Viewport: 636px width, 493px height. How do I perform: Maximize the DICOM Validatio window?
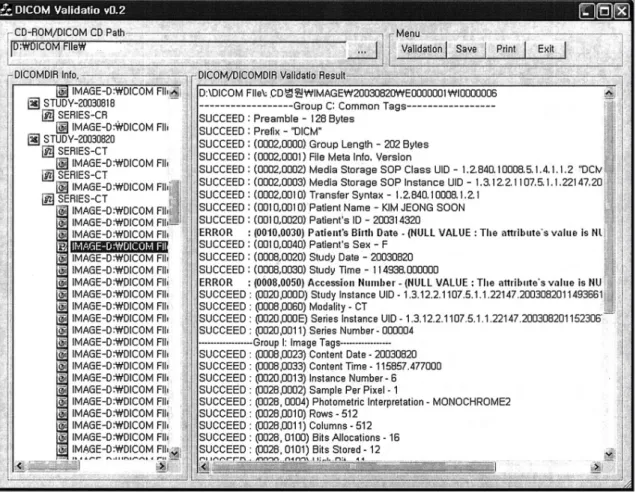coord(604,11)
